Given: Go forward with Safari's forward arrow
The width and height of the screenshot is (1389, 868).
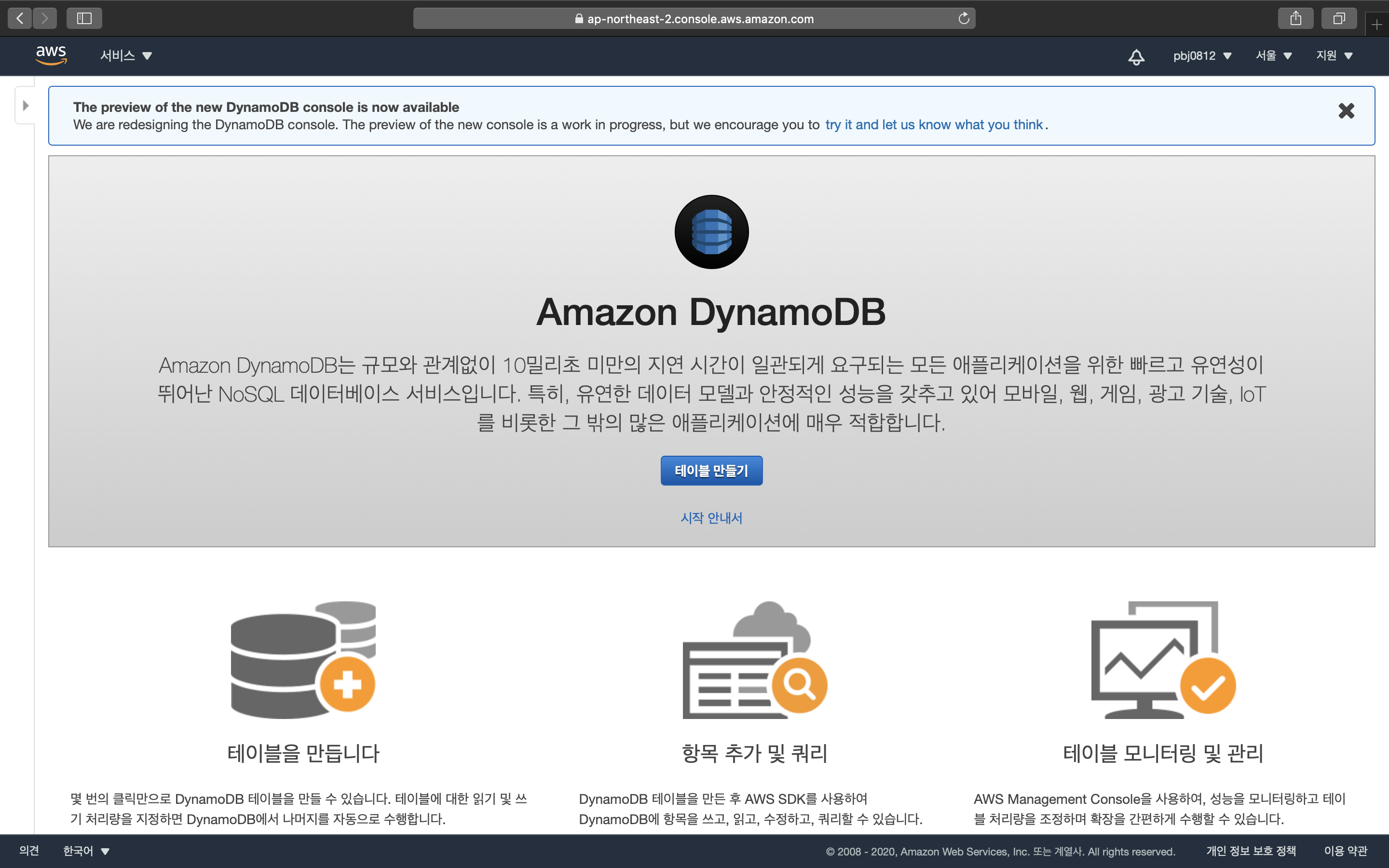Looking at the screenshot, I should (45, 18).
